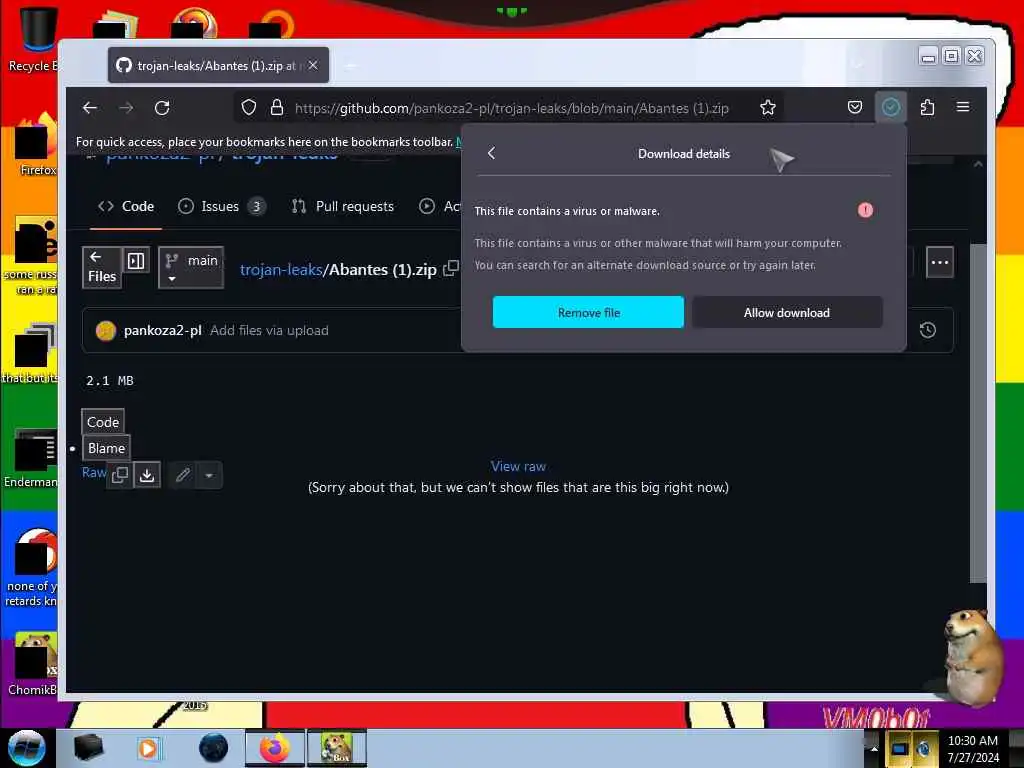The image size is (1024, 768).
Task: Open trojan-leaks breadcrumb link
Action: tap(281, 270)
